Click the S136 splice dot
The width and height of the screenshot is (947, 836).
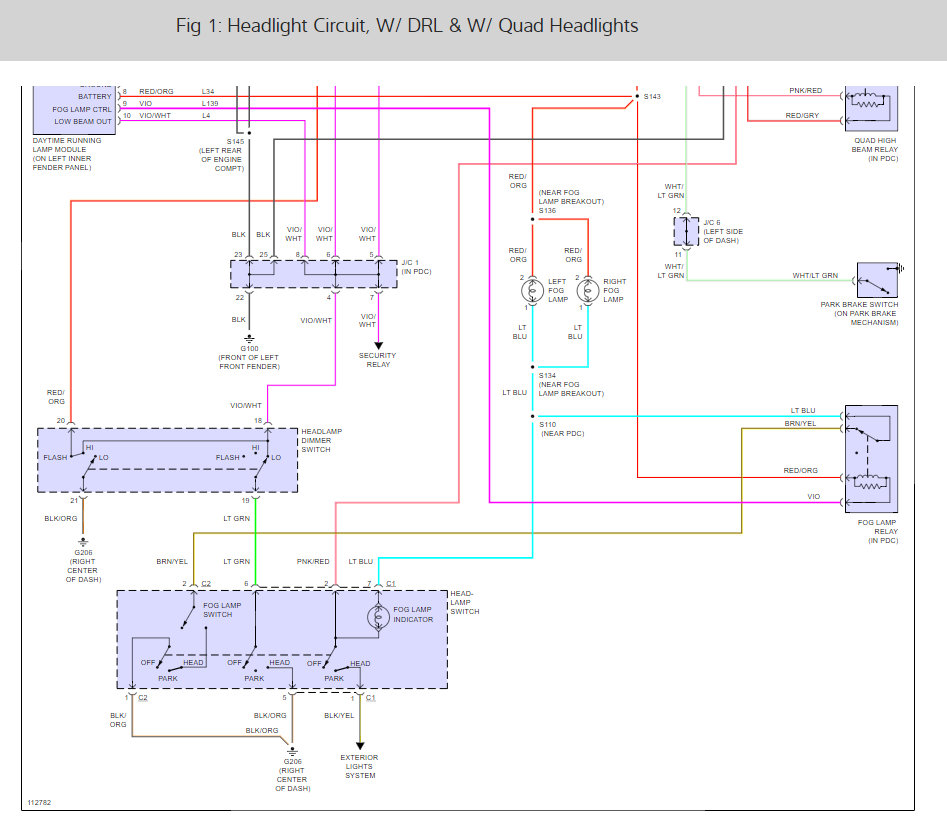coord(532,219)
